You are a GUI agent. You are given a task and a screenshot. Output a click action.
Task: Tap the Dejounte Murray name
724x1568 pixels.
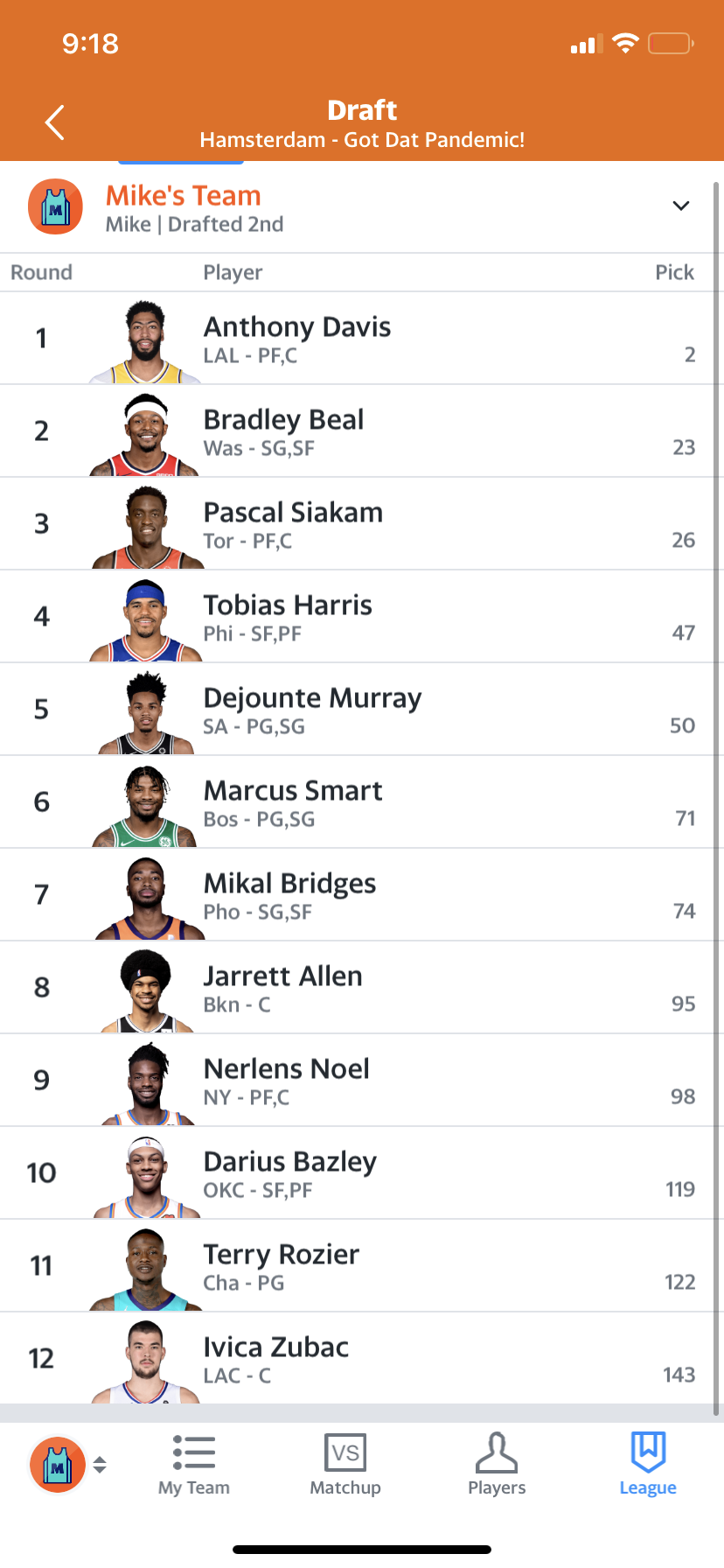pyautogui.click(x=312, y=697)
